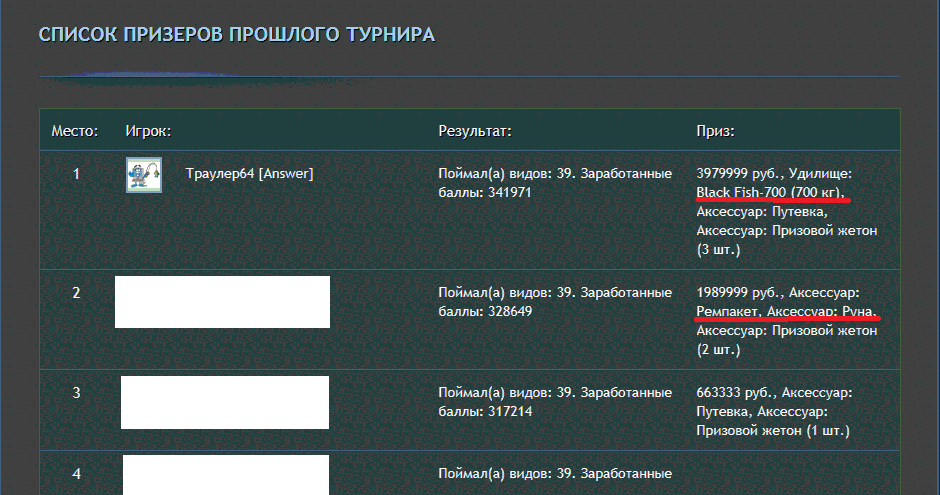Click the fourth-place hidden player box
Viewport: 940px width, 495px height.
(x=226, y=475)
